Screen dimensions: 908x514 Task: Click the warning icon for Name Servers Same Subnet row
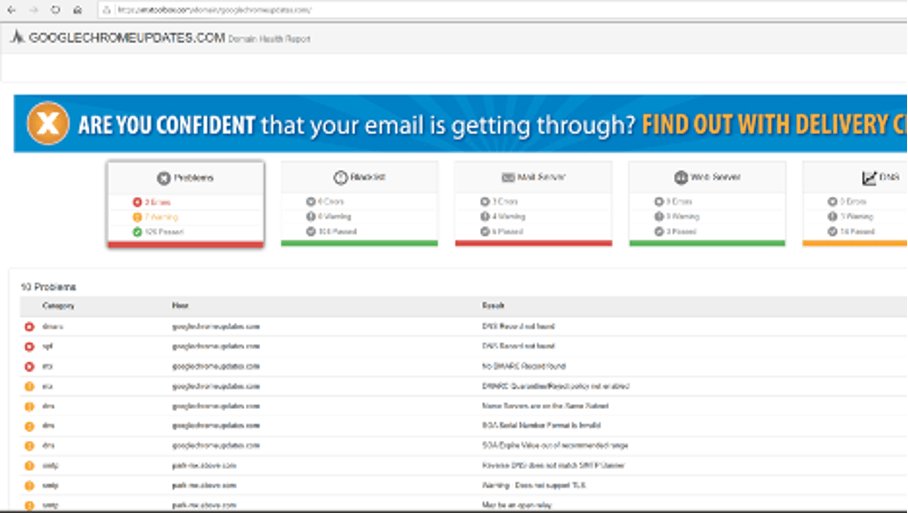coord(29,406)
